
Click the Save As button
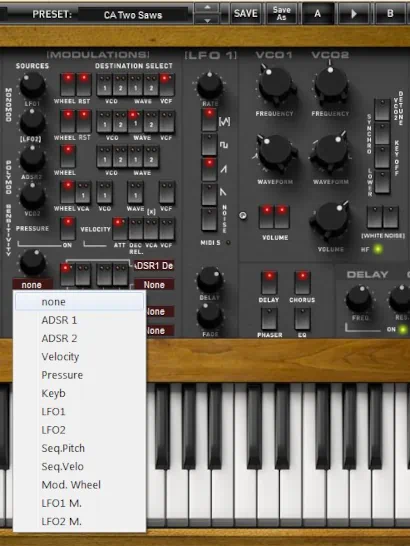click(281, 14)
